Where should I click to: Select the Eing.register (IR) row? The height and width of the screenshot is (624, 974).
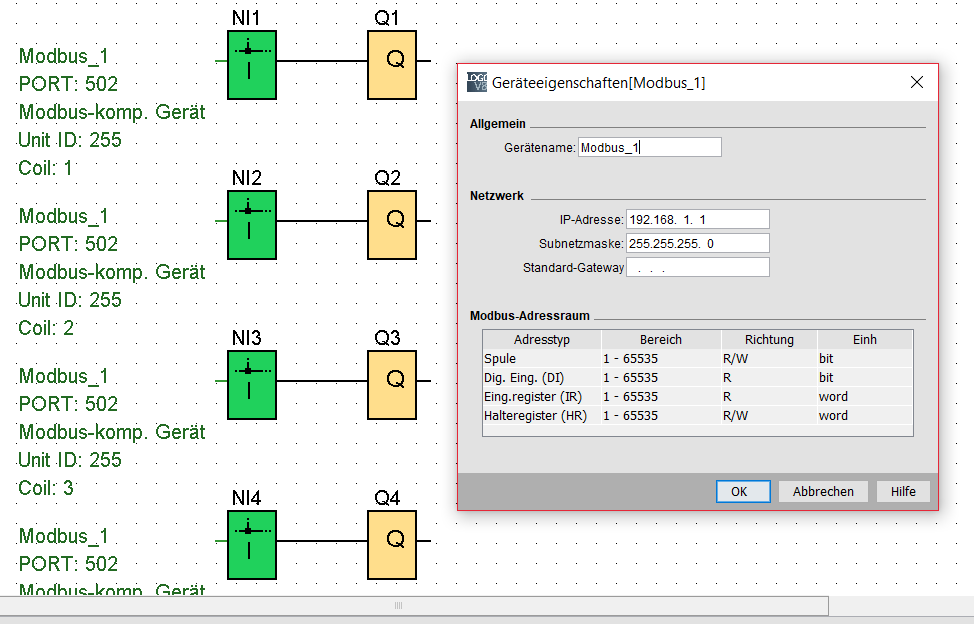click(698, 397)
